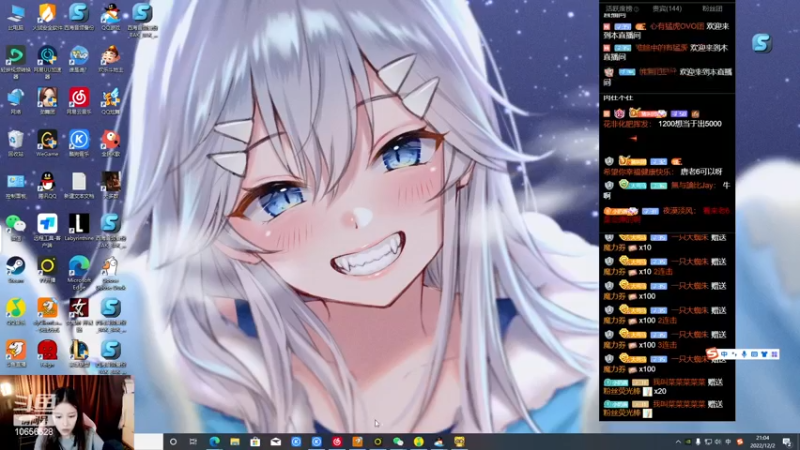The width and height of the screenshot is (800, 450).
Task: Launch the Huya live streaming desktop shortcut
Action: pos(15,354)
